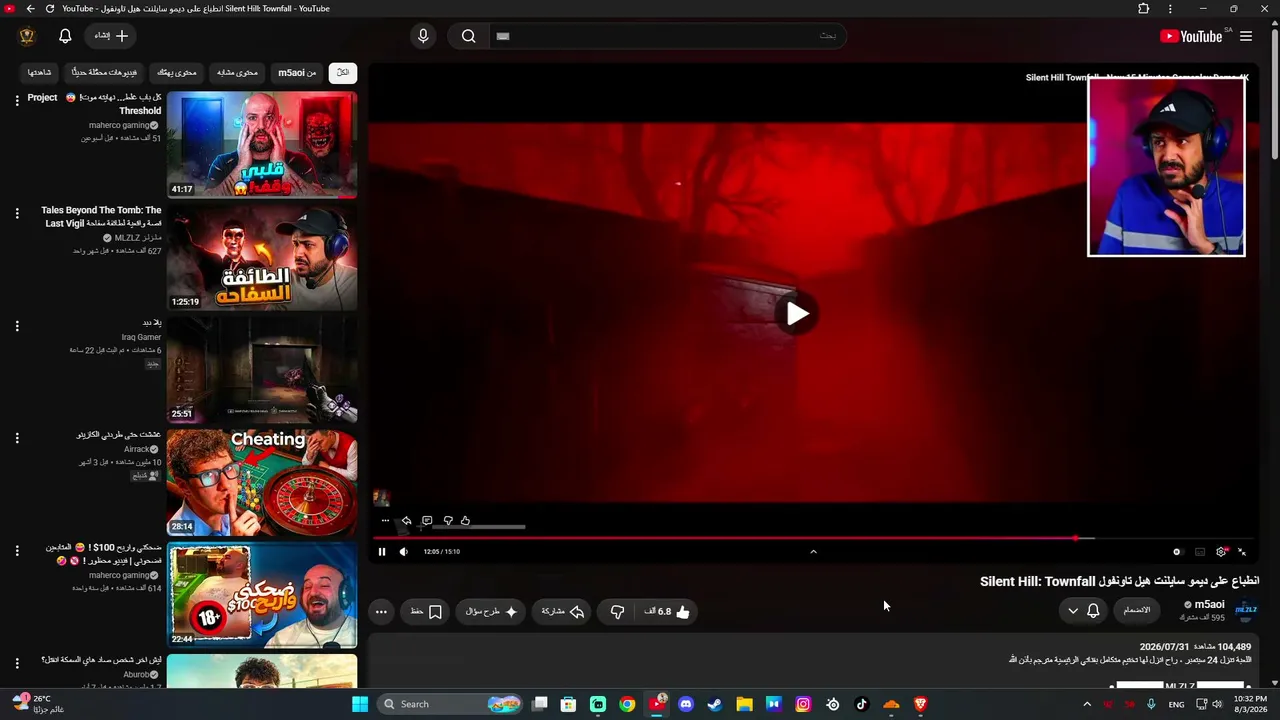Open the Windows Start menu
Viewport: 1280px width, 720px height.
[x=360, y=704]
